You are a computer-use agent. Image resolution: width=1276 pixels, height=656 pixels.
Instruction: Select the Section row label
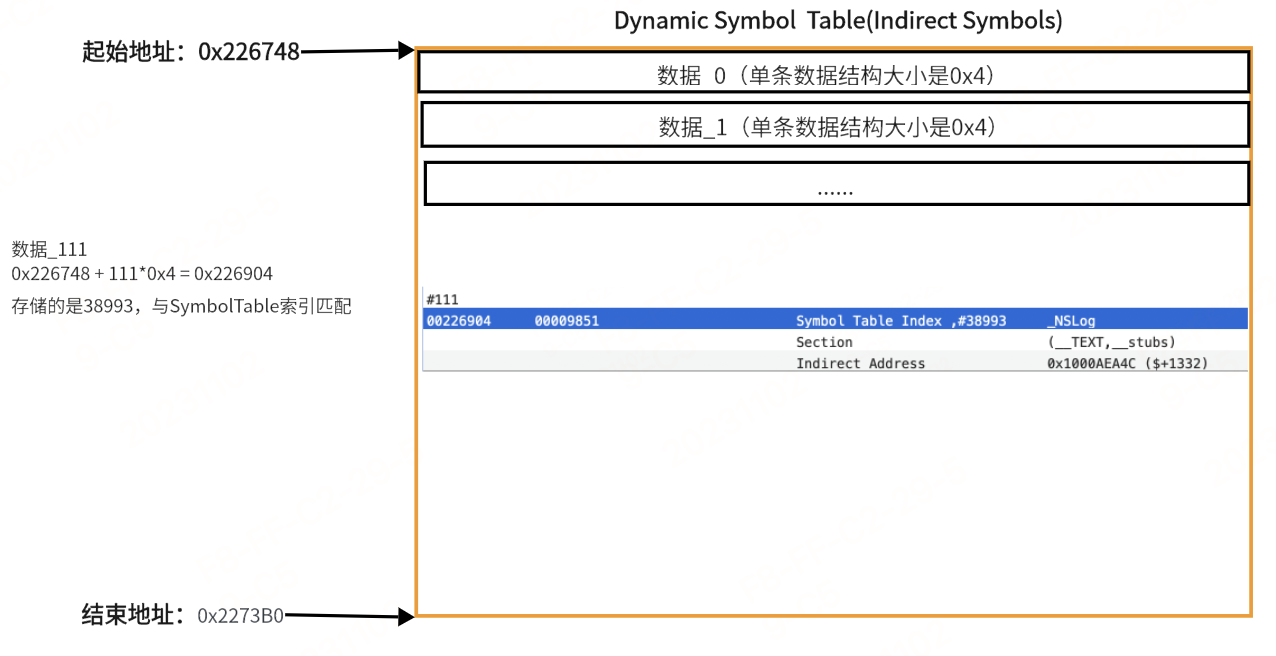824,342
